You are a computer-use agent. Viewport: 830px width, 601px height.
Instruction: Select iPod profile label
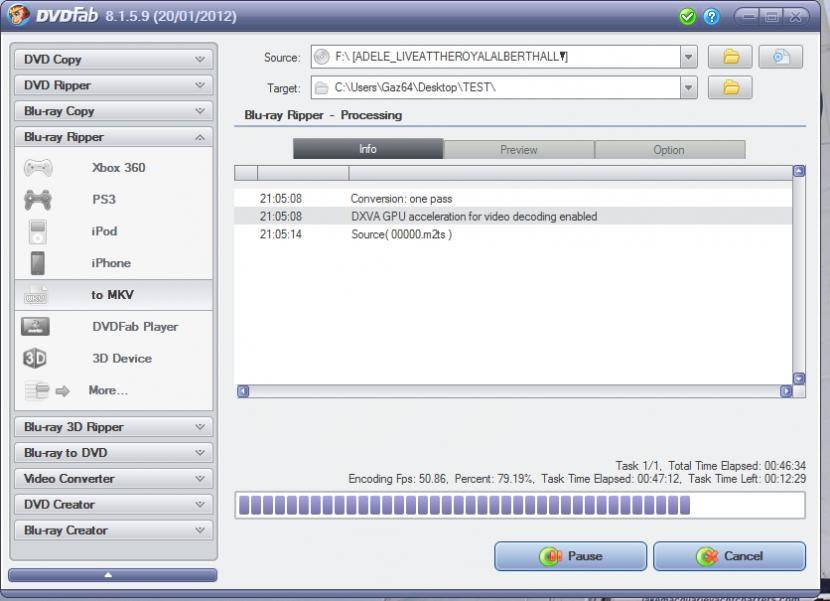[x=104, y=231]
